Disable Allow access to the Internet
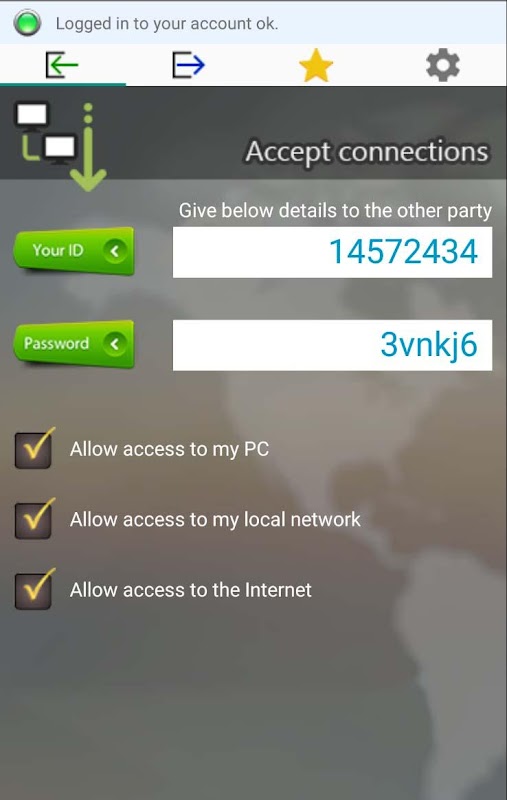 click(x=34, y=590)
